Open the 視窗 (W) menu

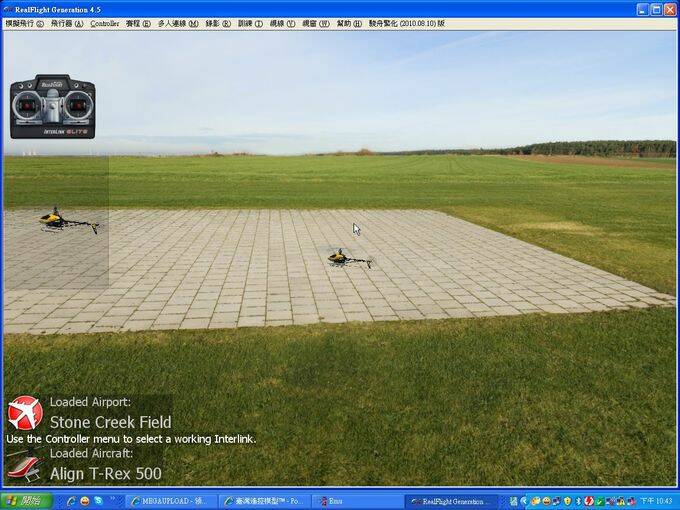pos(316,23)
